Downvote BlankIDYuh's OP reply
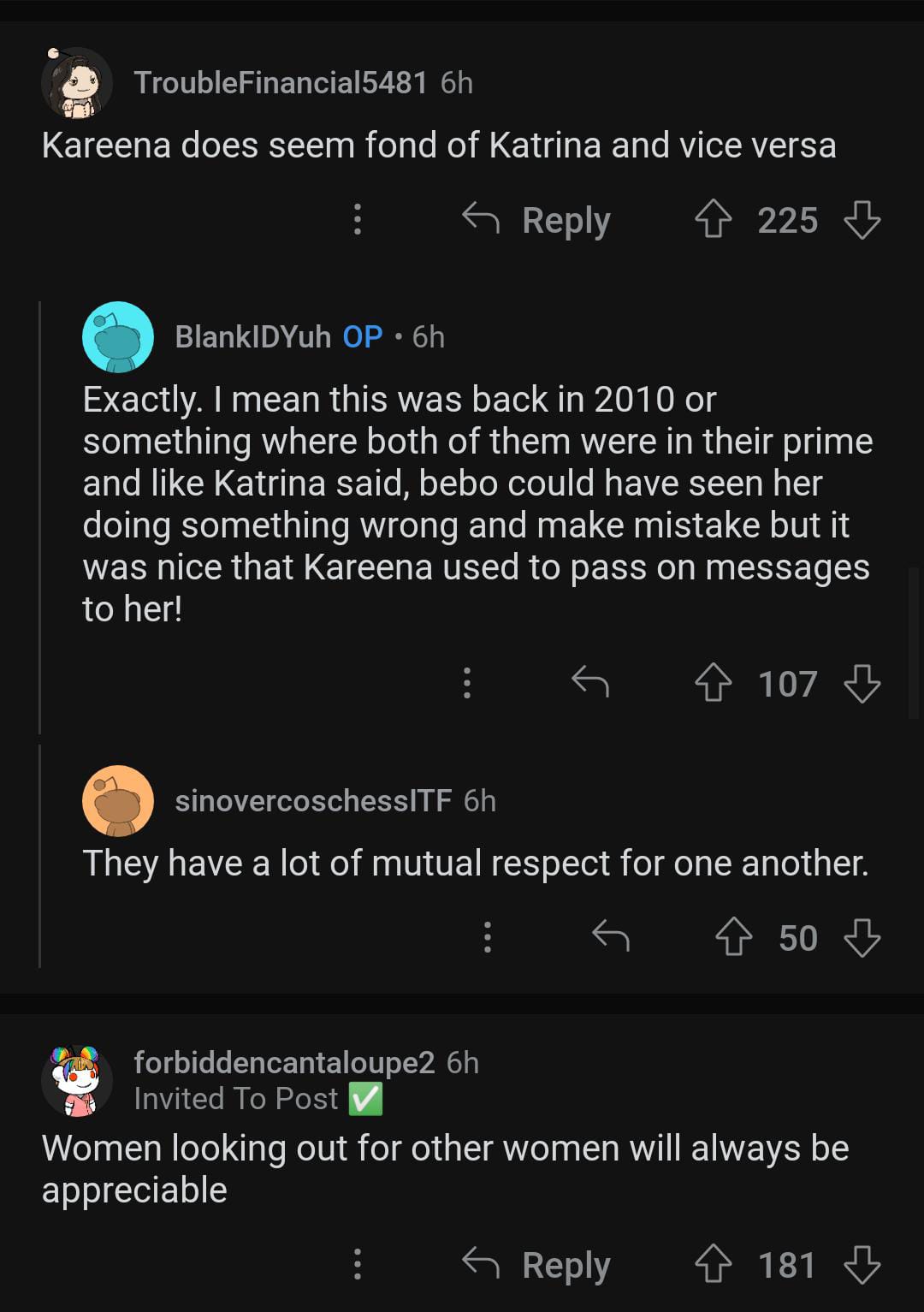 862,683
